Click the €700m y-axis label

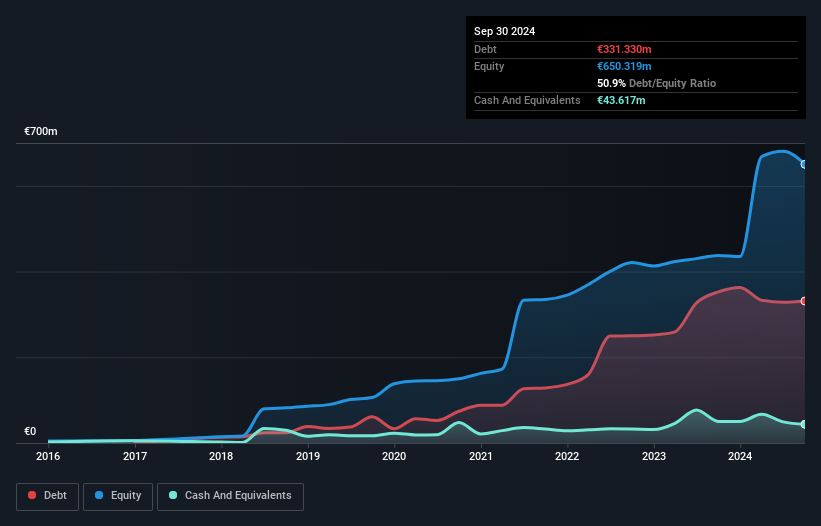click(x=41, y=131)
